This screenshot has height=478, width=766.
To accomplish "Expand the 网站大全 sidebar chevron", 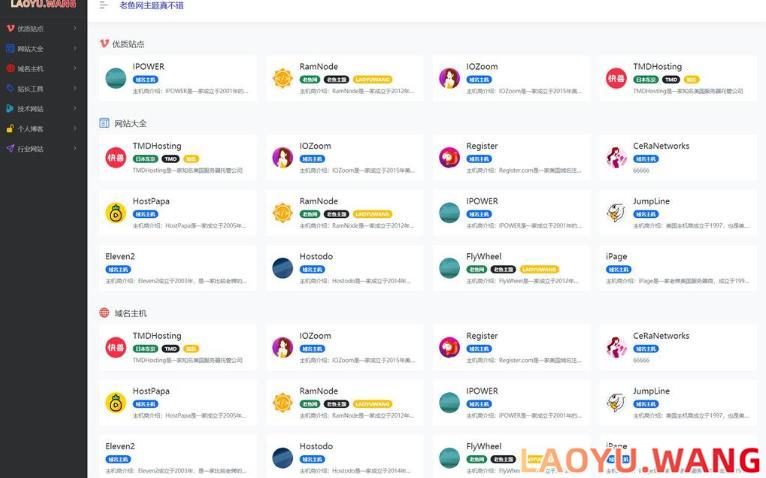I will (x=75, y=48).
